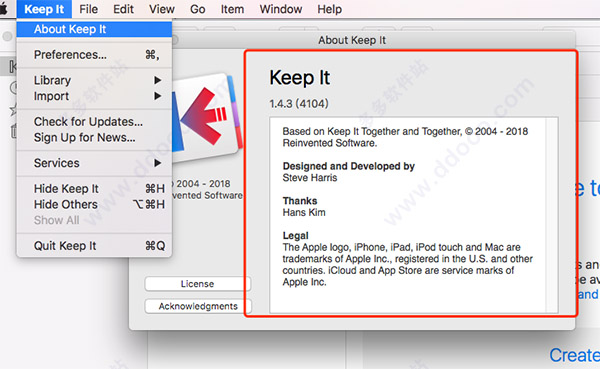This screenshot has height=369, width=600.
Task: Click the Designed and Developed by heading
Action: [x=349, y=166]
